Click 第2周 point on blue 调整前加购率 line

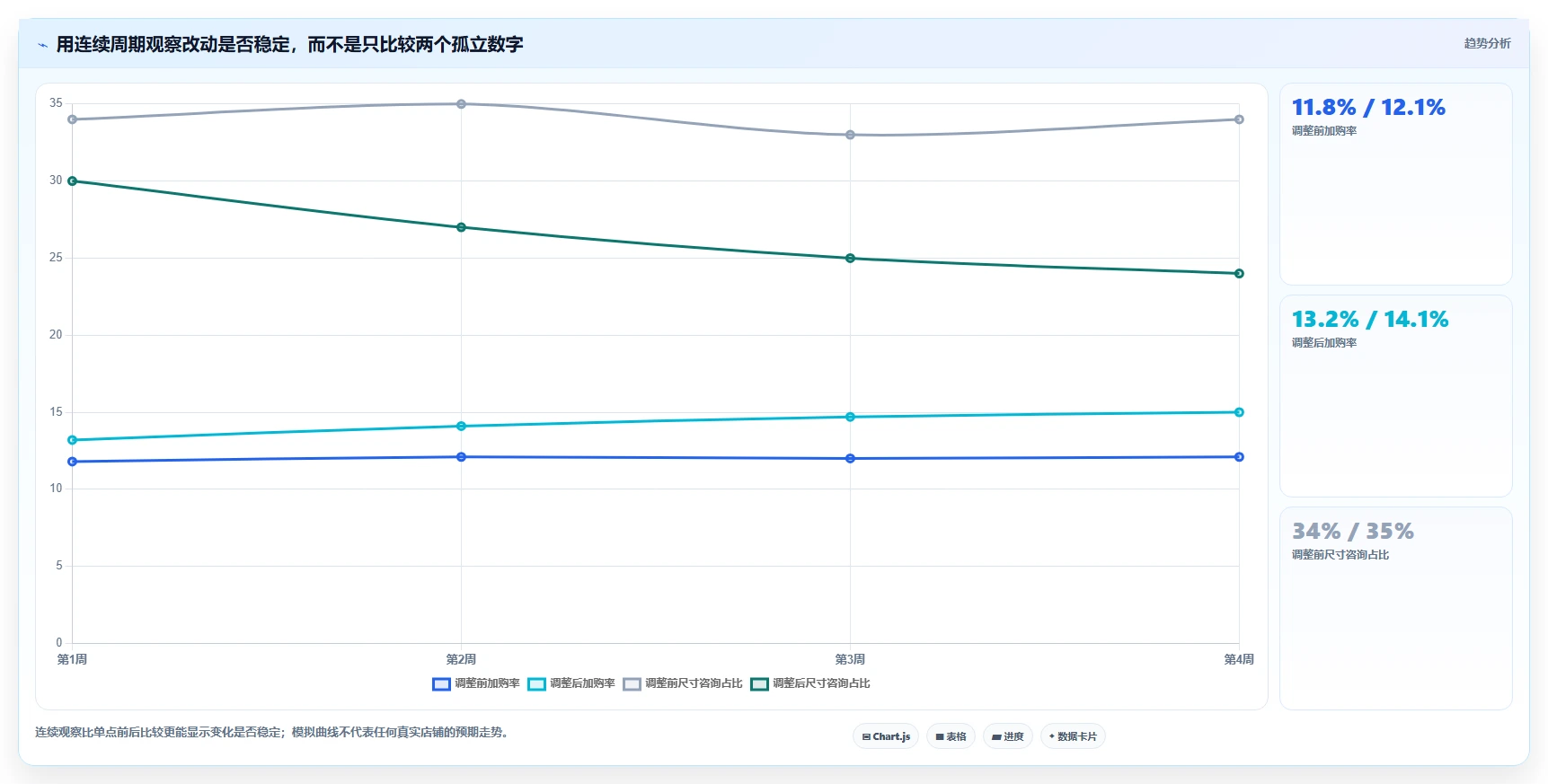(461, 457)
